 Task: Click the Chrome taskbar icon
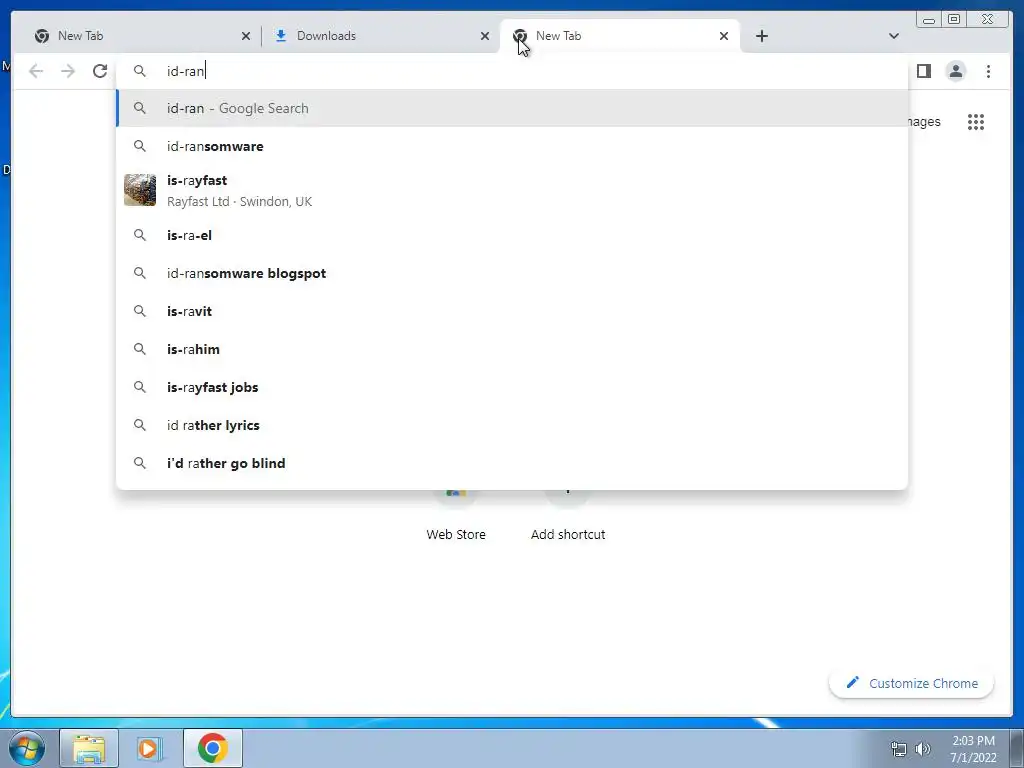[x=213, y=748]
